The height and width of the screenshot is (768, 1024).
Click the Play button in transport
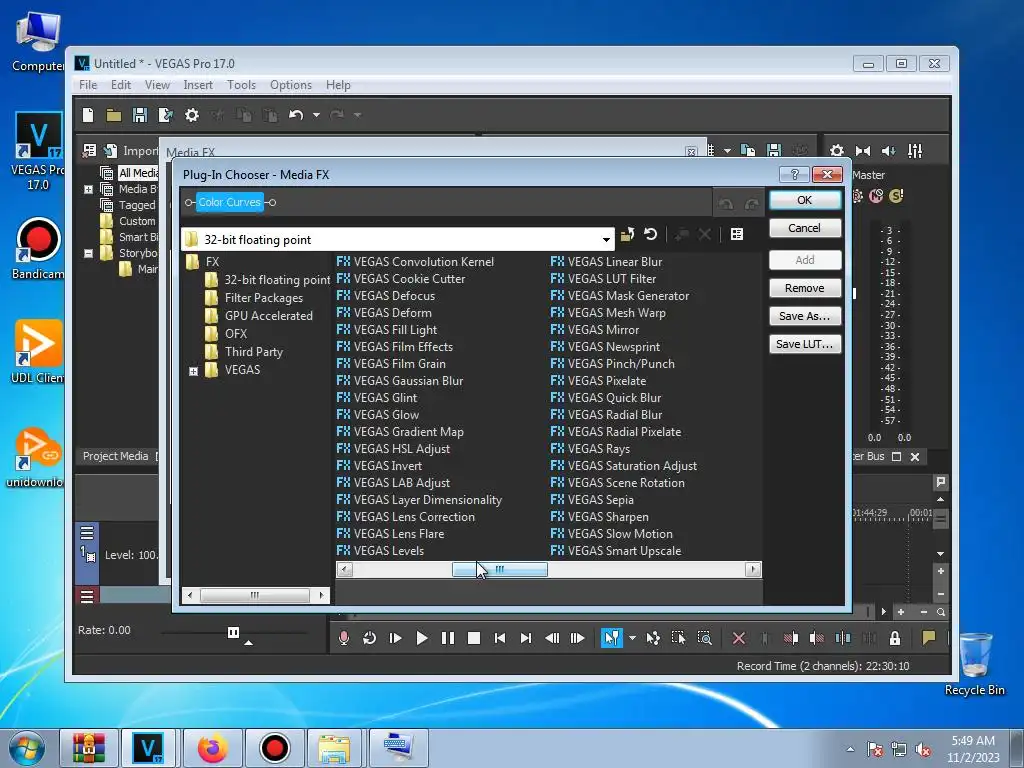(422, 638)
